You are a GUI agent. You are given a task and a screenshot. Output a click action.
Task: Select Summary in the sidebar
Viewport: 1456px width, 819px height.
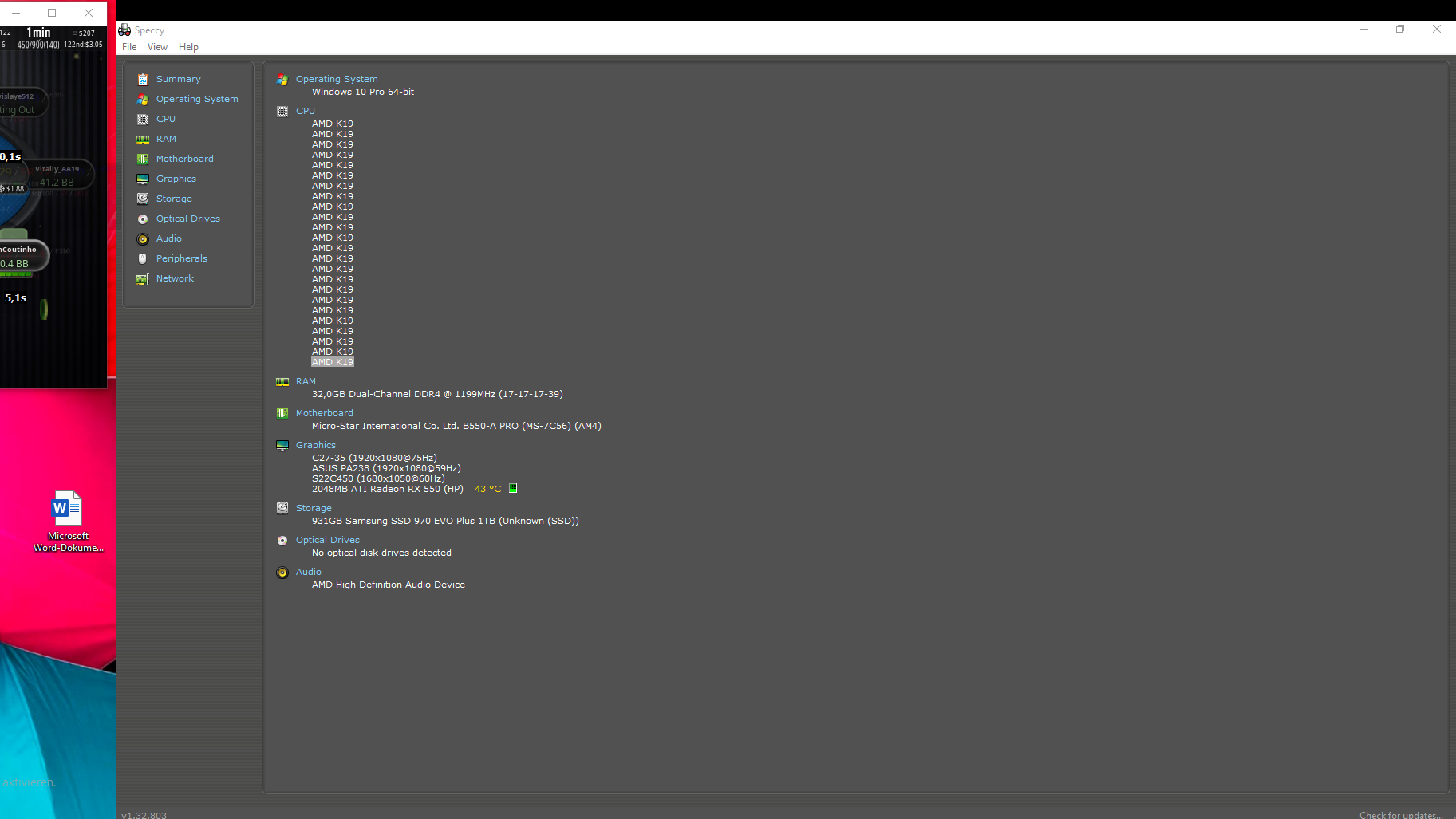(x=179, y=79)
